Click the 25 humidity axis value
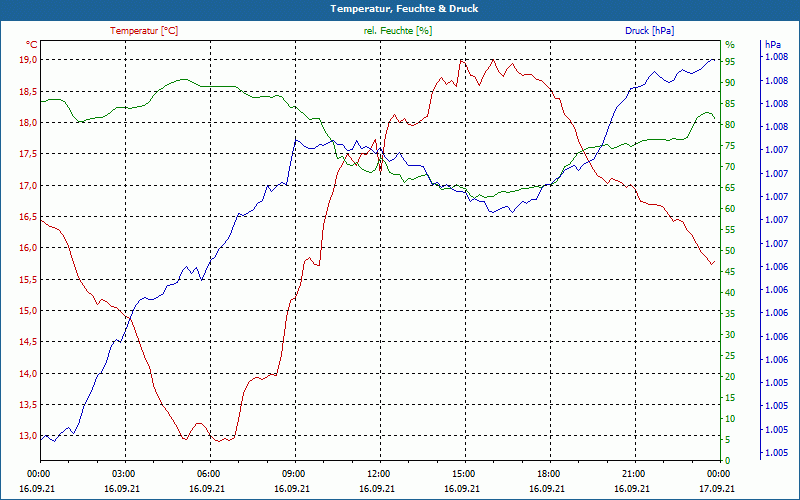This screenshot has height=500, width=800. (730, 356)
